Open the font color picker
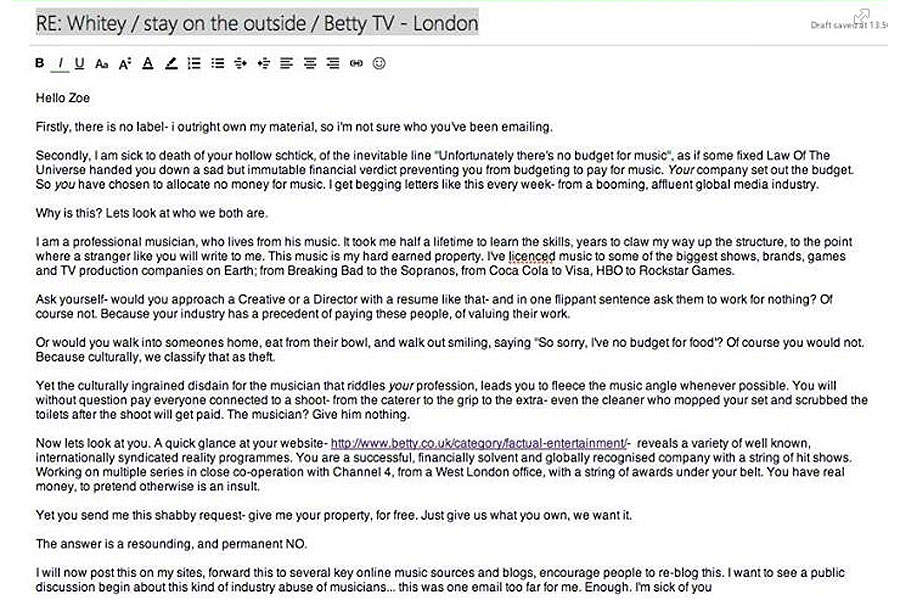 coord(147,63)
